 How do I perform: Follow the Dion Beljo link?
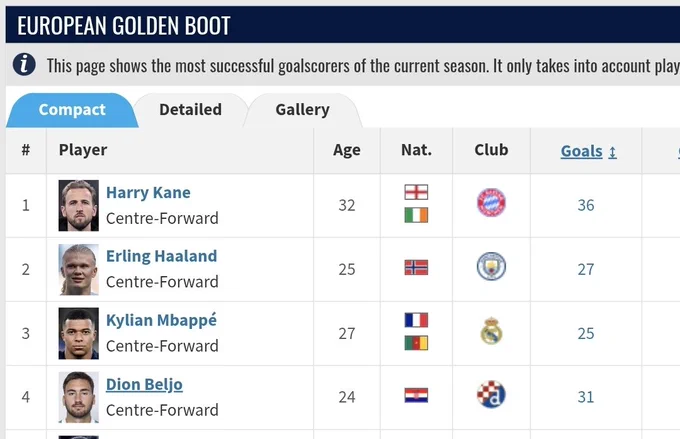[144, 385]
